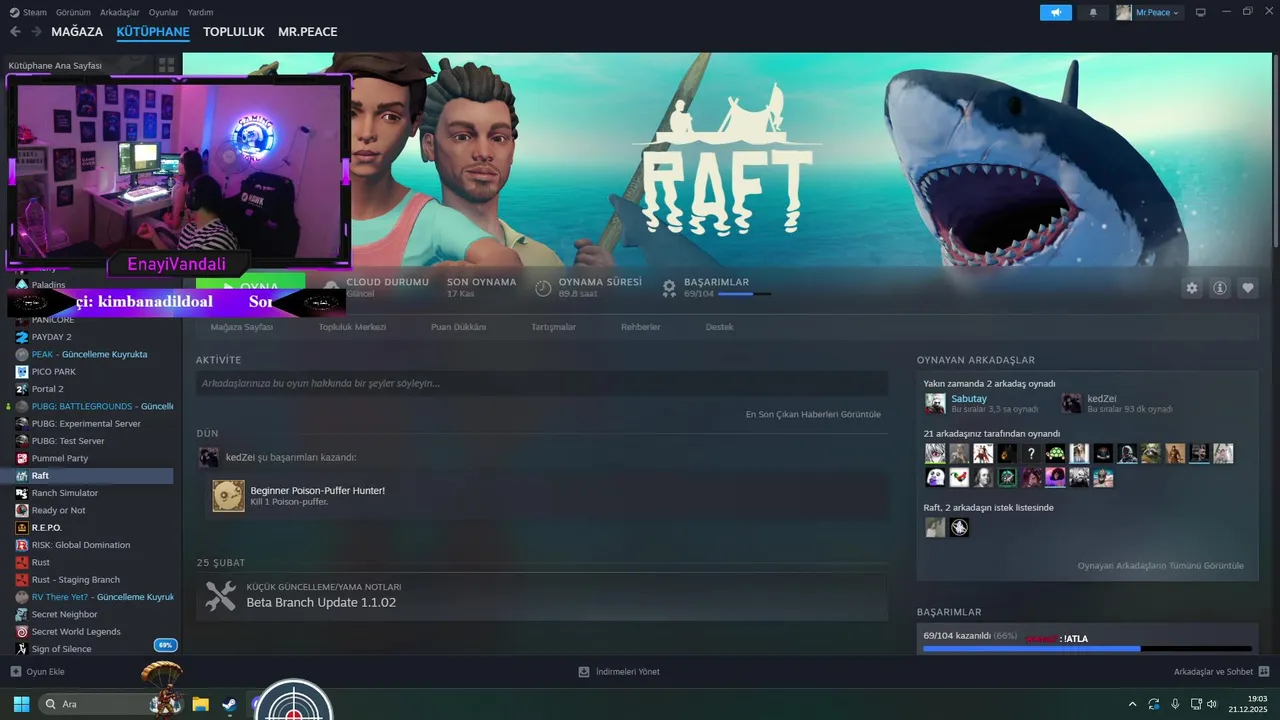
Task: Select Pummel Party in library list
Action: 60,458
